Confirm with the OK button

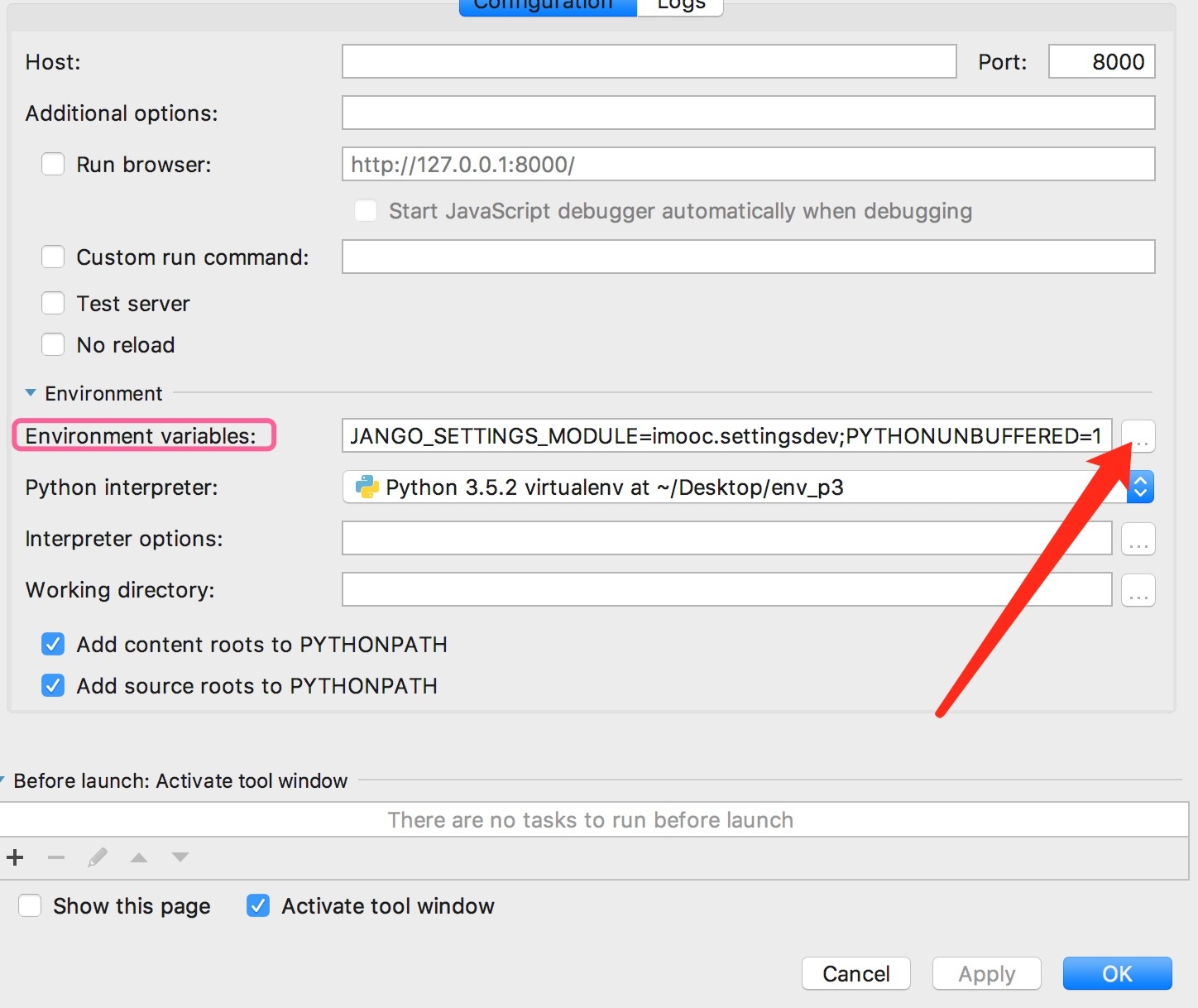coord(1117,974)
